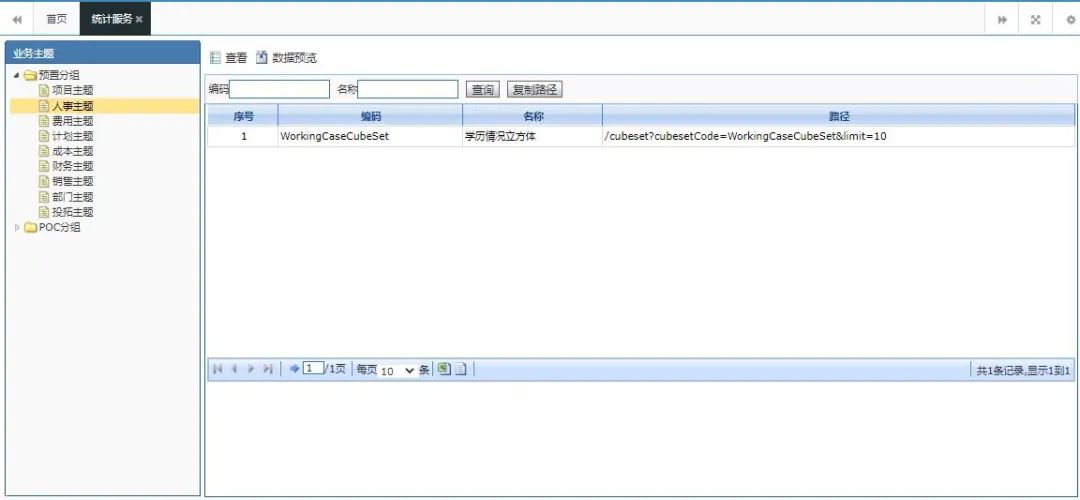Viewport: 1080px width, 500px height.
Task: Click the green Excel export icon
Action: 444,369
